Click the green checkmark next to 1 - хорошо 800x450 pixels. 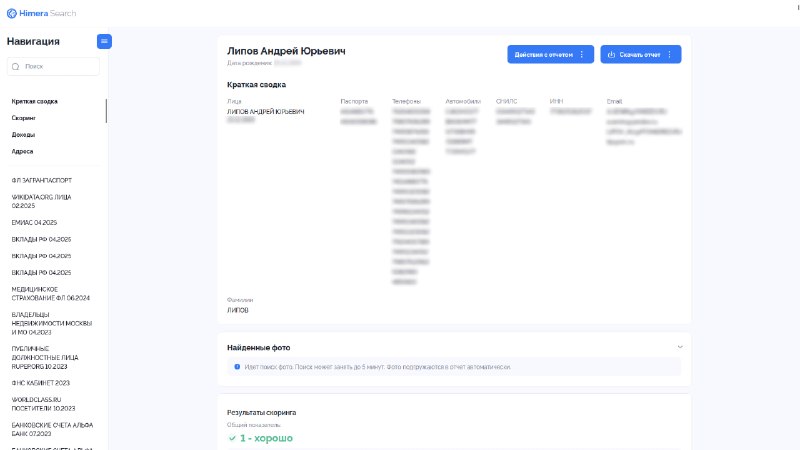pyautogui.click(x=232, y=438)
